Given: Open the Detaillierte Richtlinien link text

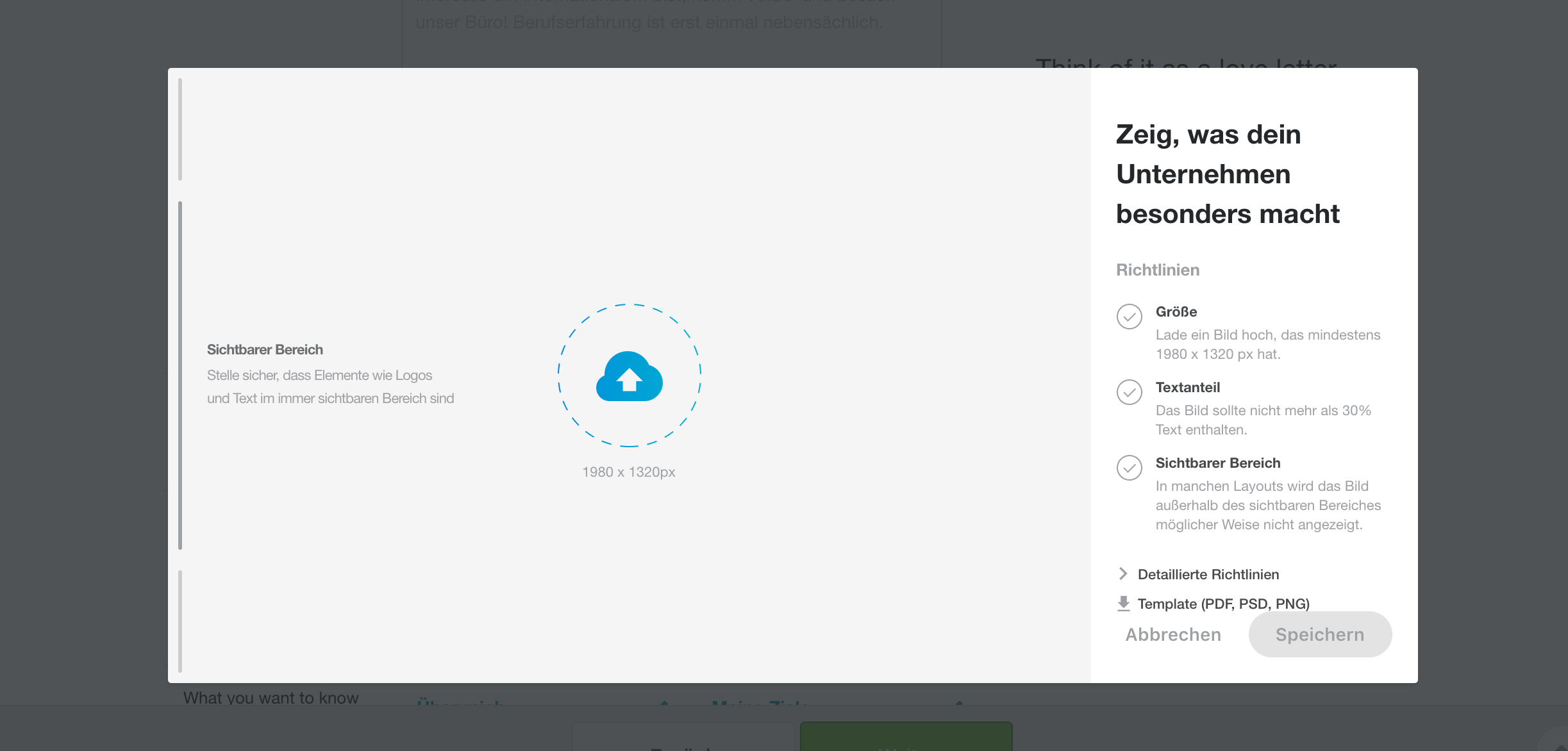Looking at the screenshot, I should tap(1208, 574).
